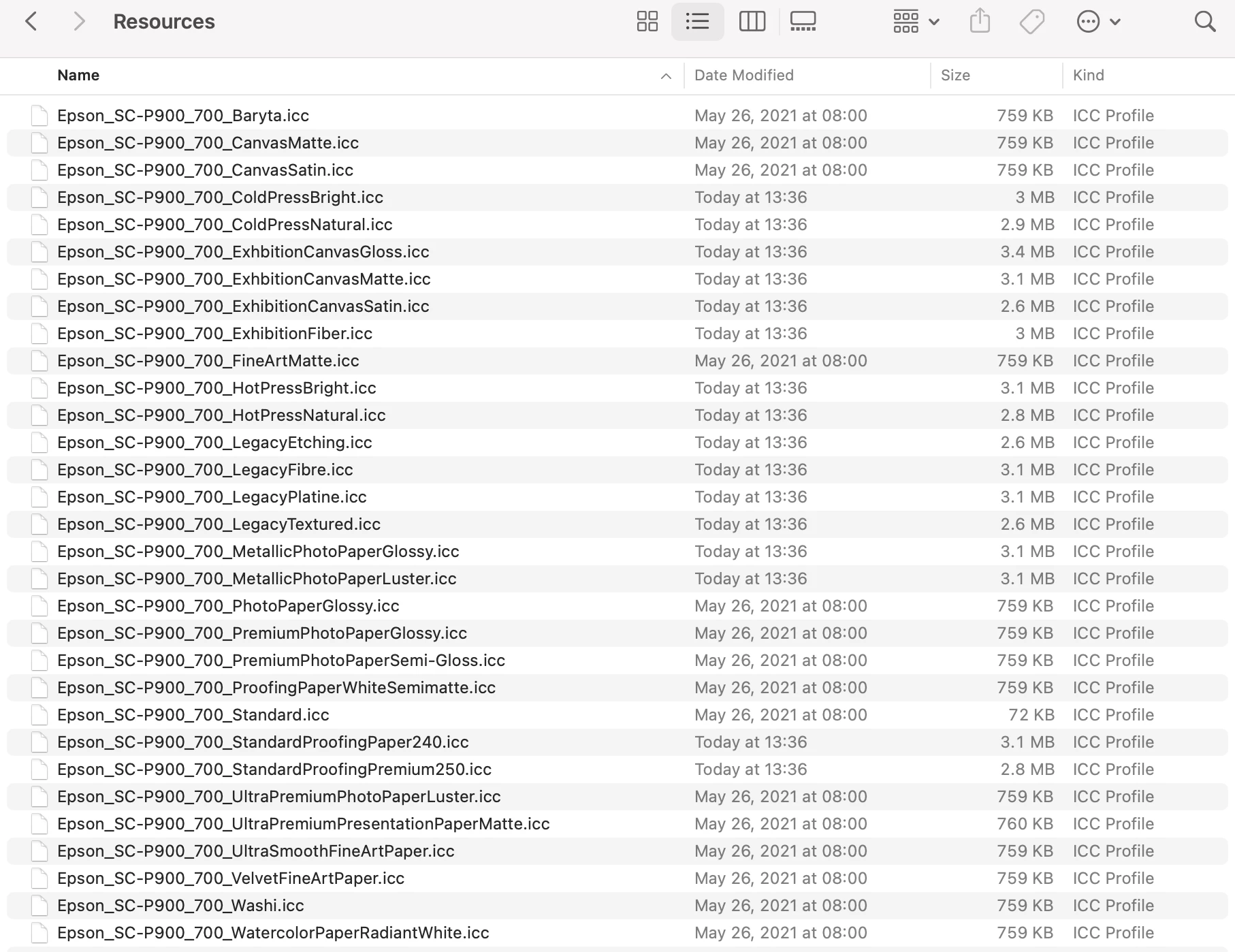Switch to column view
The height and width of the screenshot is (952, 1235).
pos(752,22)
